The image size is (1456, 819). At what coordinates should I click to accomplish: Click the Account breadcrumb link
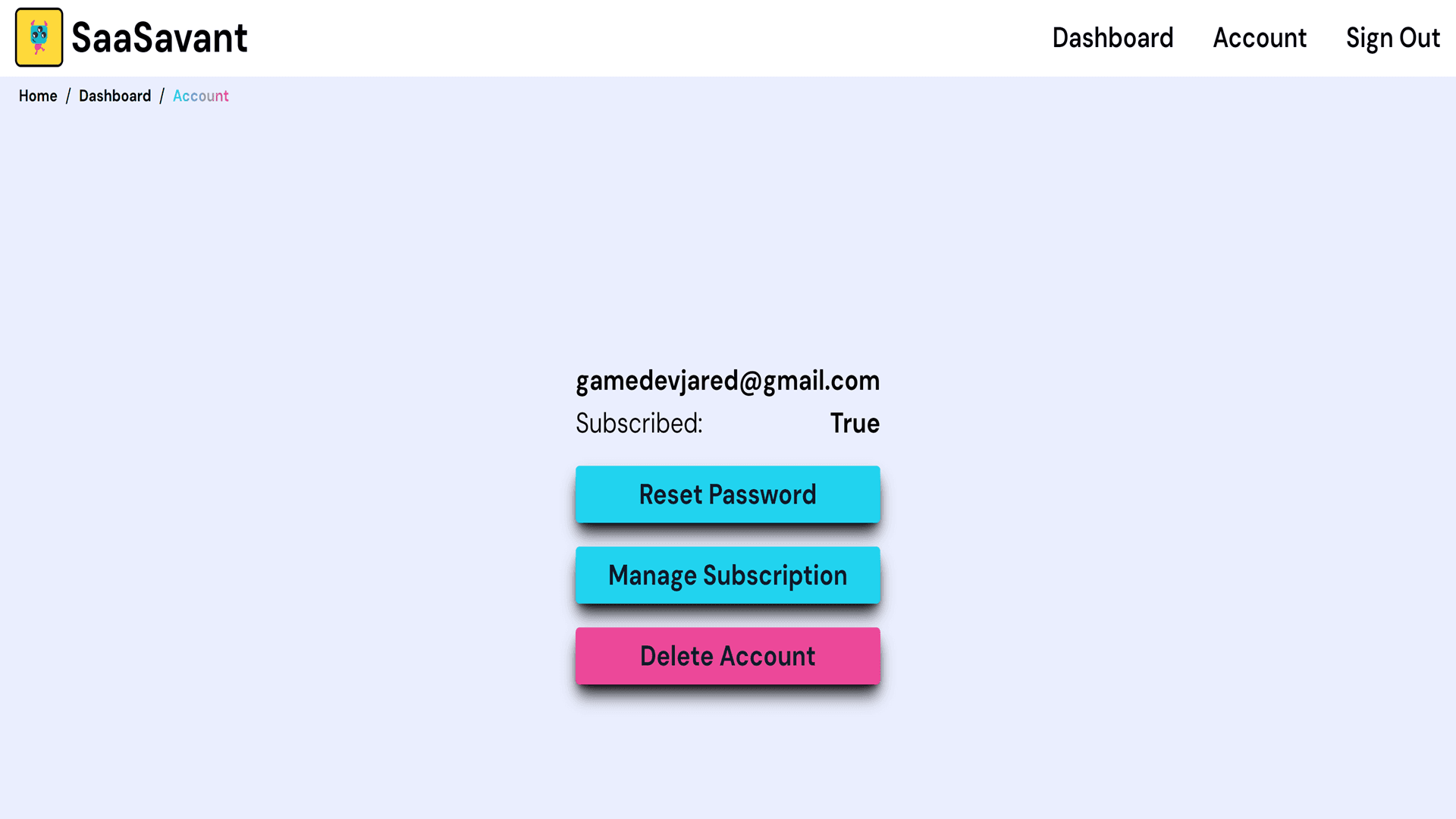pos(200,96)
